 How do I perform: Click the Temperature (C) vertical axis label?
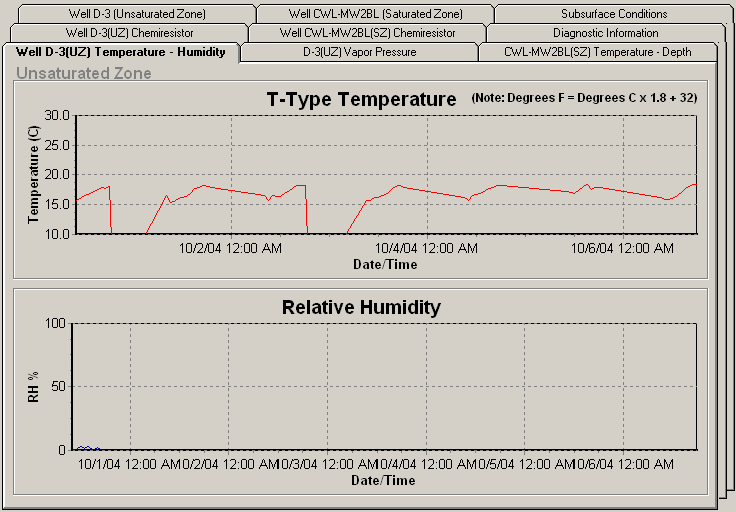[33, 174]
